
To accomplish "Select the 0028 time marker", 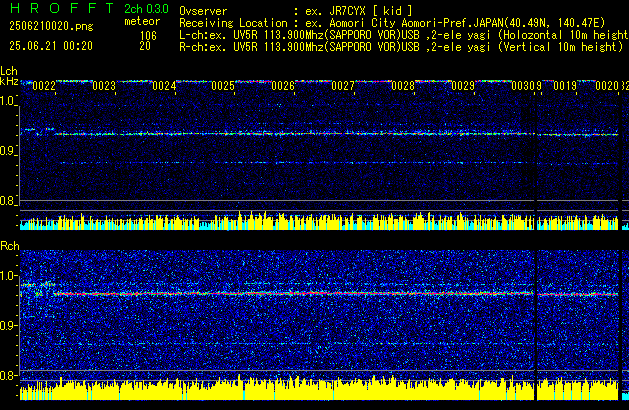I will click(403, 86).
